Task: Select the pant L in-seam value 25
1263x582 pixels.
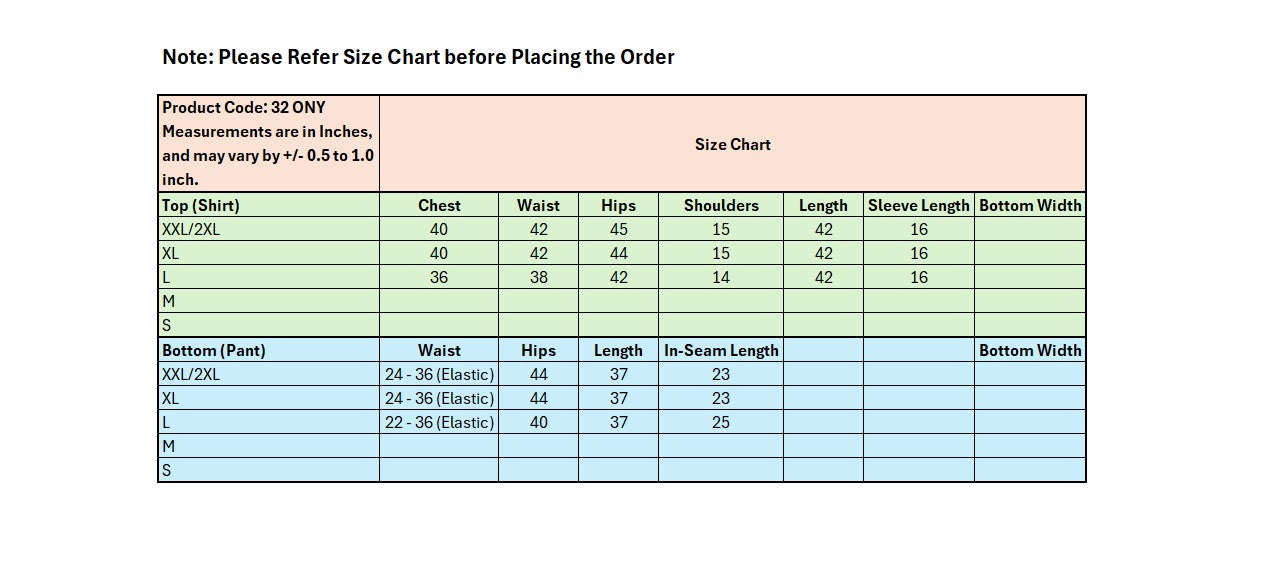Action: (x=721, y=422)
